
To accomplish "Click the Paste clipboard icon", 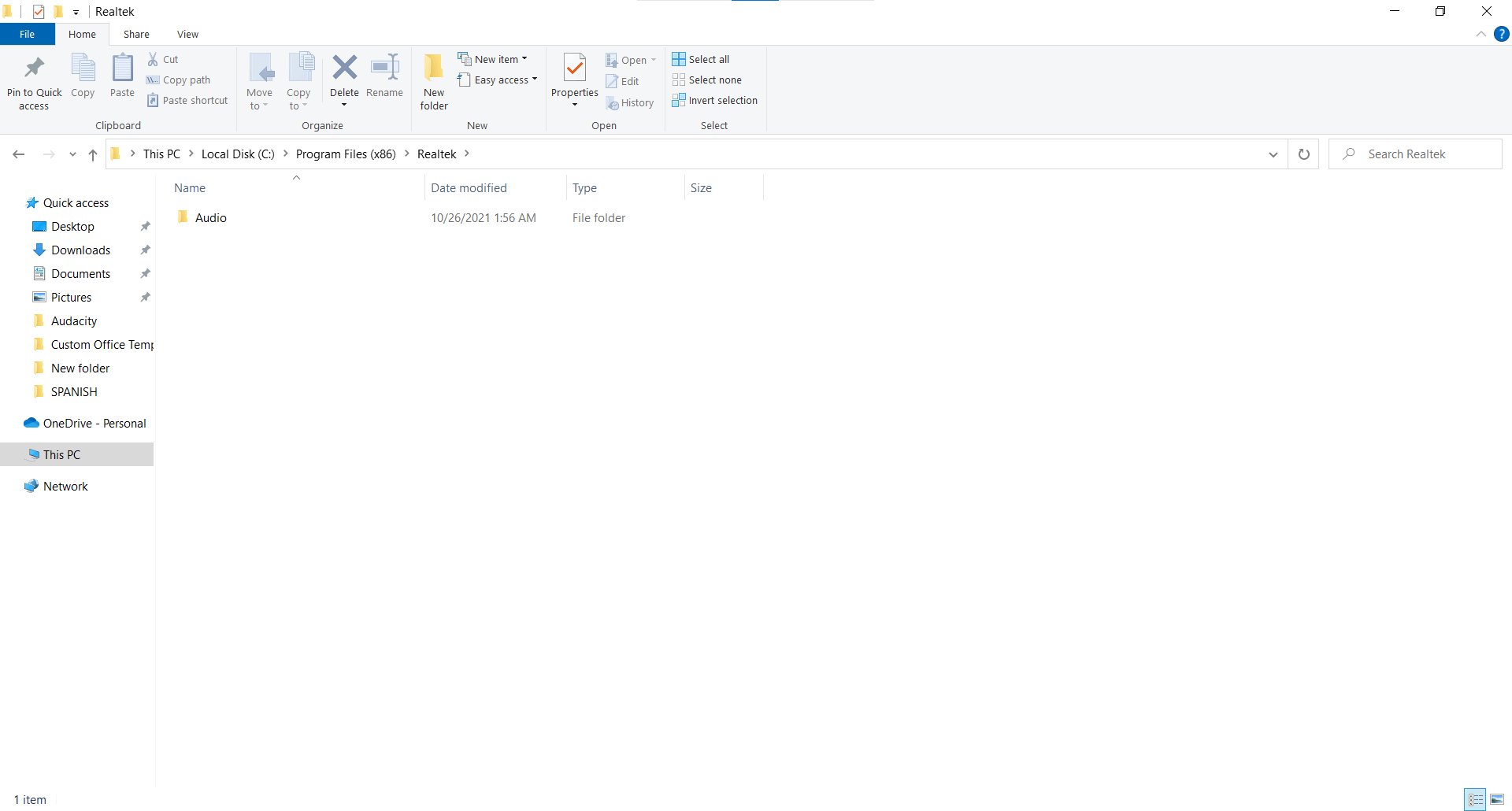I will point(122,69).
